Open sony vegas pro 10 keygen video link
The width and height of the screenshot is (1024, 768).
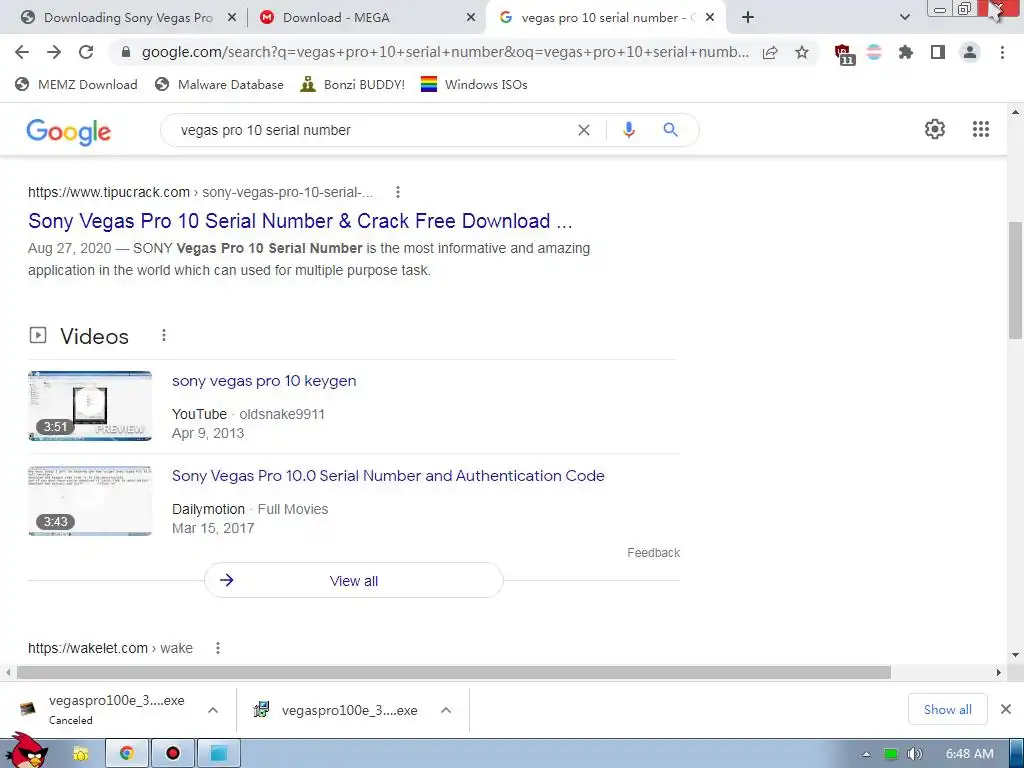coord(264,381)
